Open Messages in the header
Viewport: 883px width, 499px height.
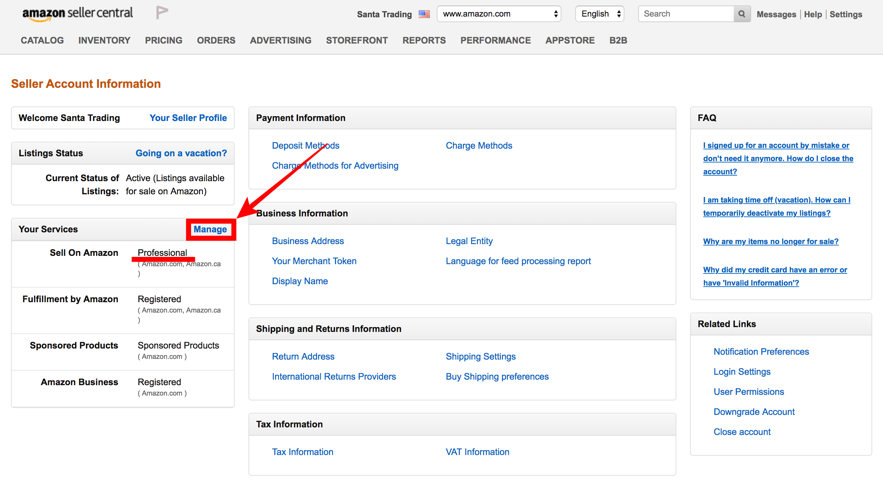click(x=776, y=14)
